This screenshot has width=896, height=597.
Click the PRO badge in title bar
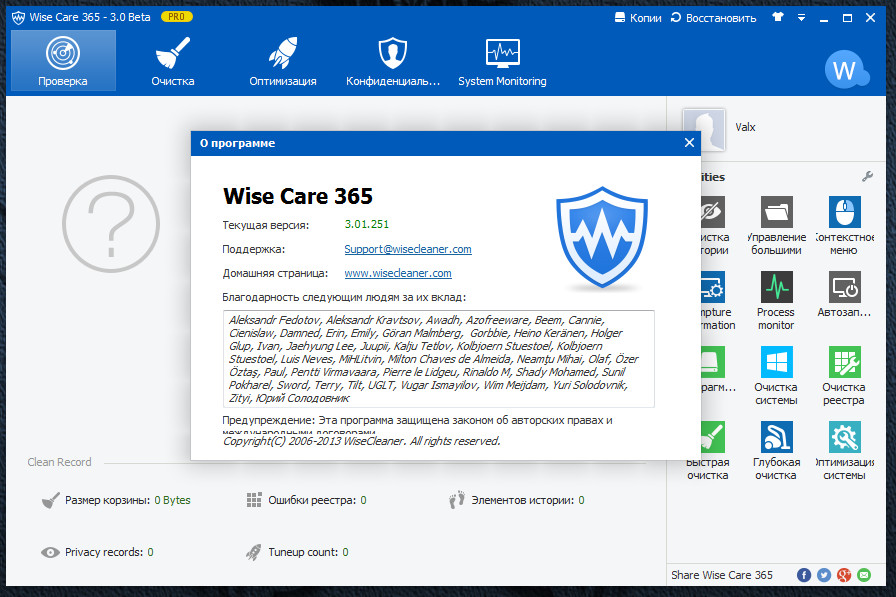pos(177,17)
